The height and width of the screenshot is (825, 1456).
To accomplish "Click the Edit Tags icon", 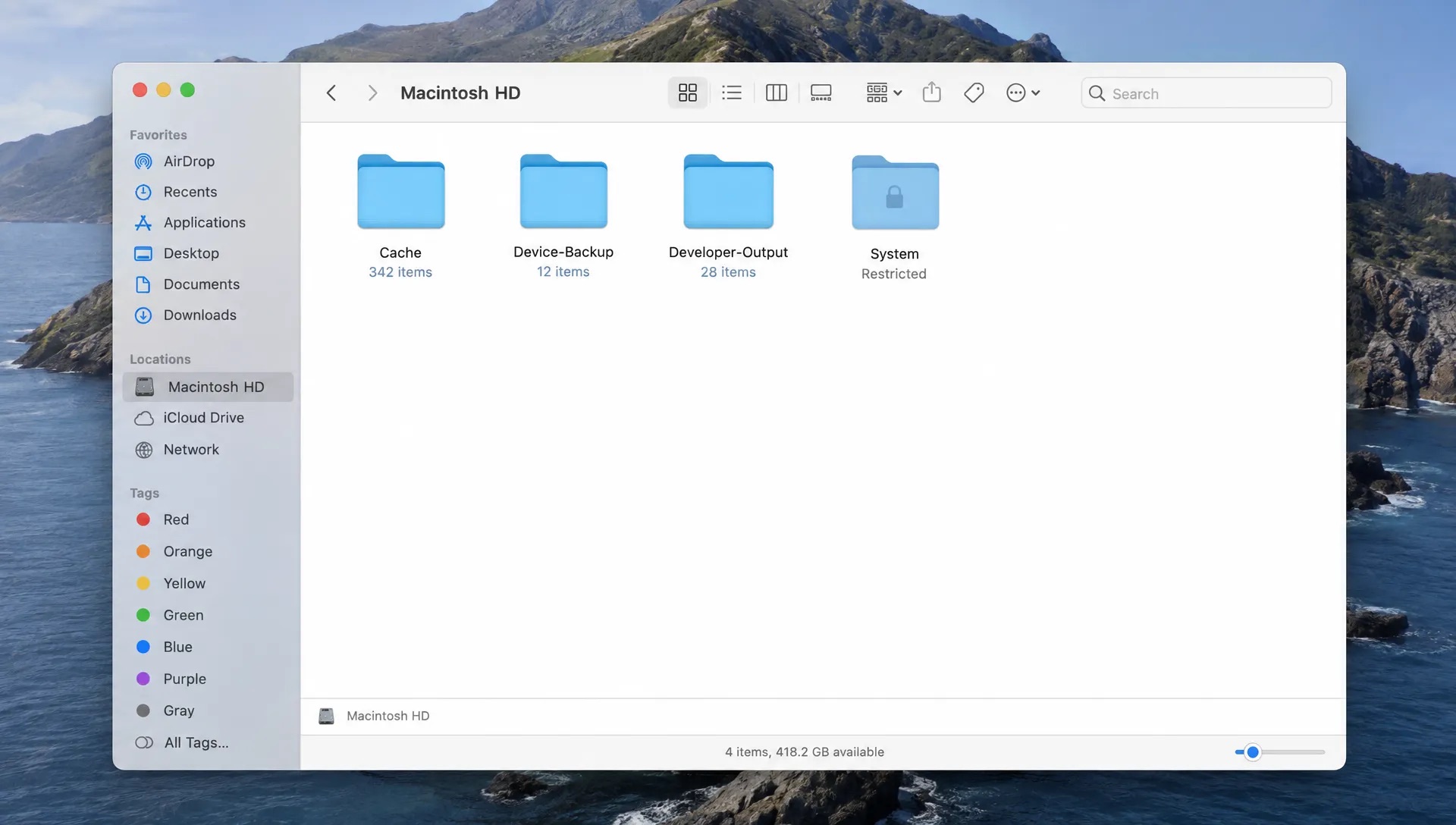I will (x=974, y=93).
